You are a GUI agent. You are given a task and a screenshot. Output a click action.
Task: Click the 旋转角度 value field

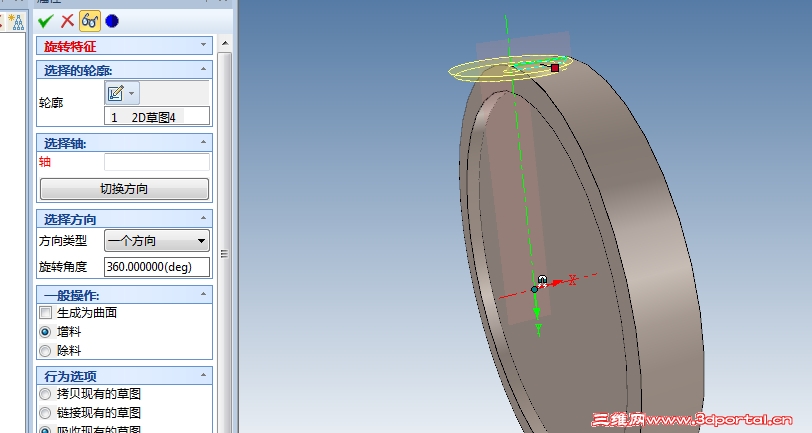157,267
